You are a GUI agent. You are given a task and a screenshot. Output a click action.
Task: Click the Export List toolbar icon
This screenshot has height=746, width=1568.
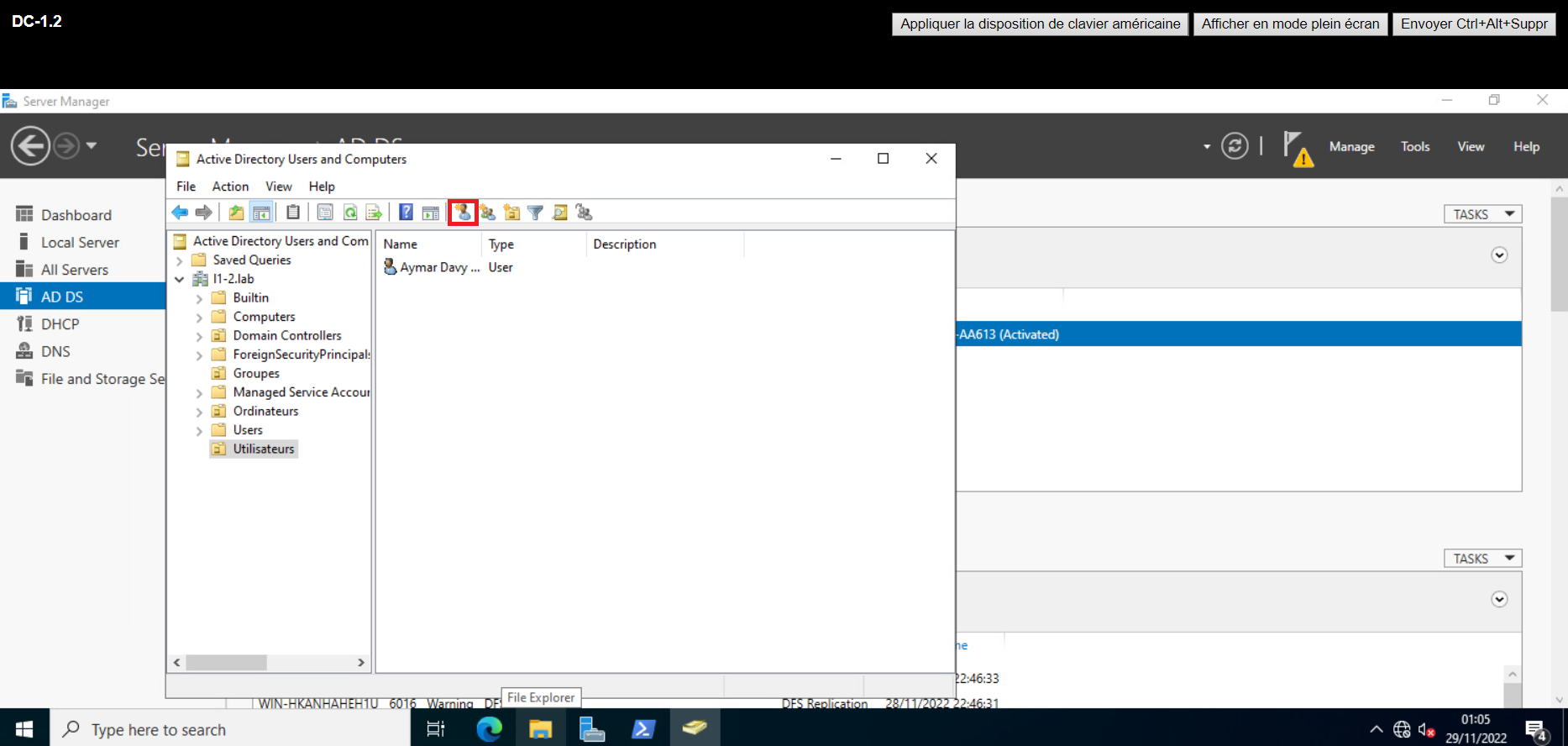[x=375, y=213]
